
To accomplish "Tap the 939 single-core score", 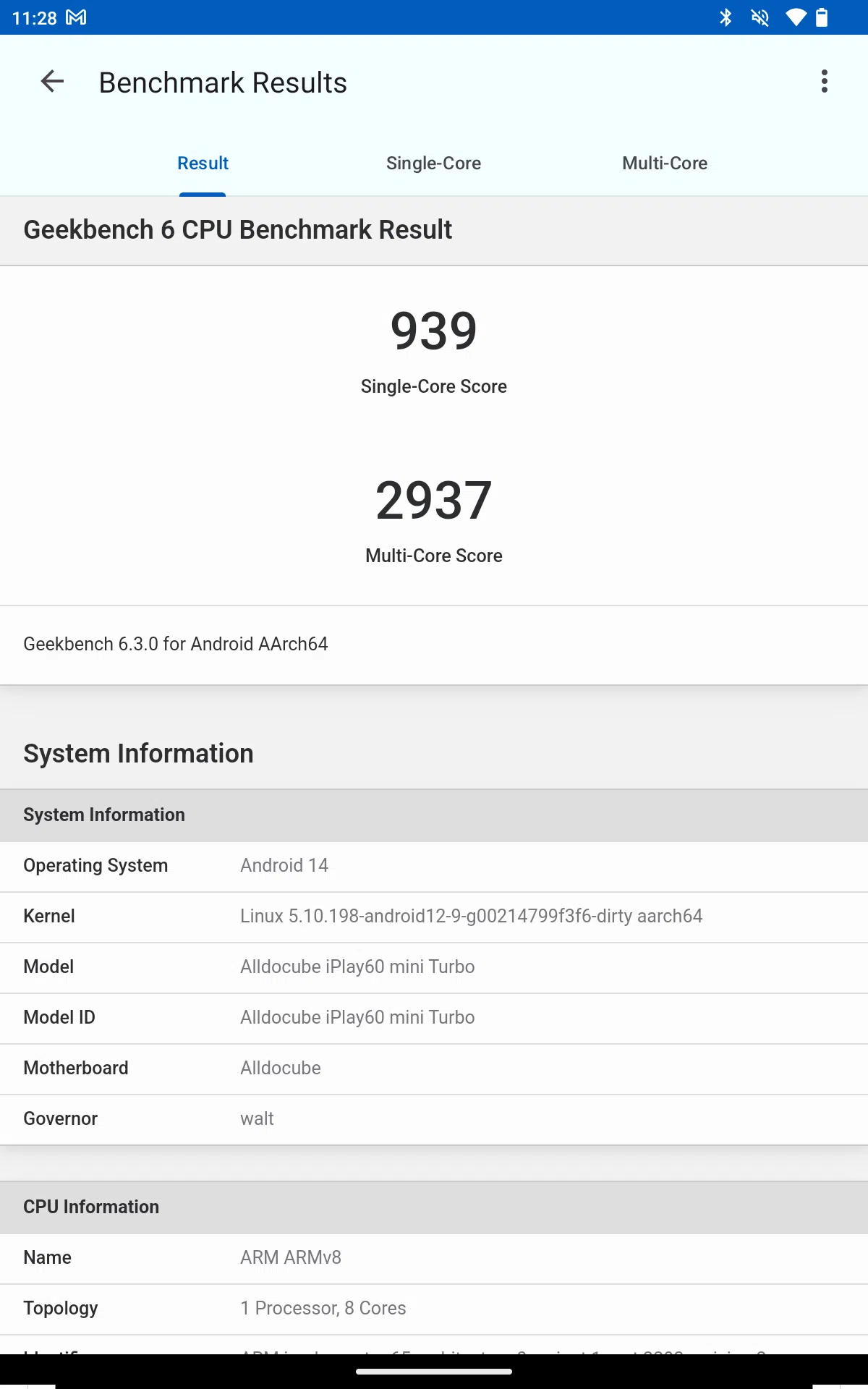I will coord(433,331).
